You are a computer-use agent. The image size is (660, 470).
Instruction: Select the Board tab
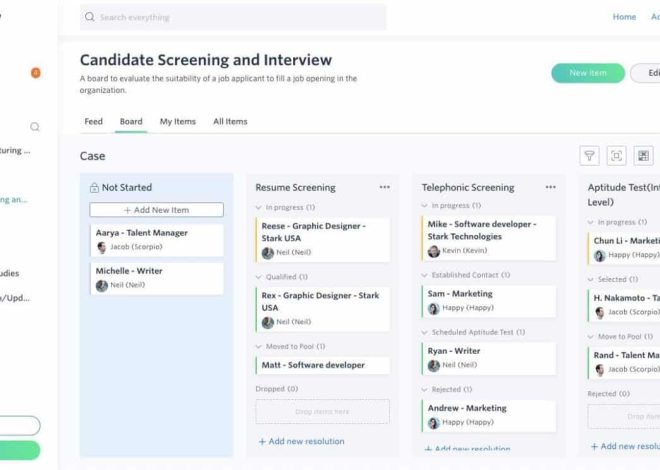(131, 122)
